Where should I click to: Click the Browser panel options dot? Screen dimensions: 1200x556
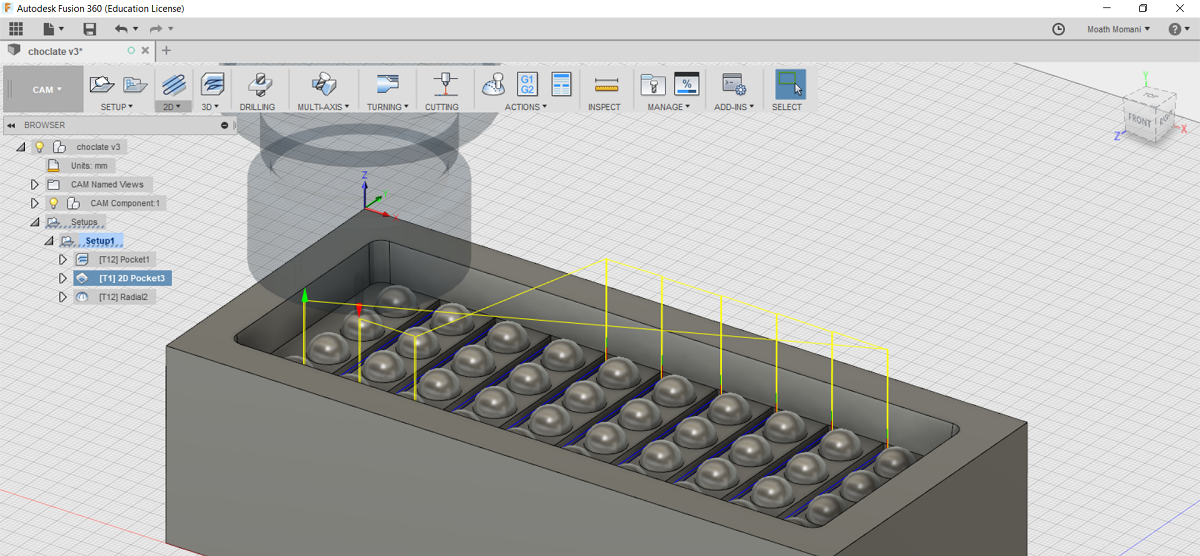click(x=227, y=126)
